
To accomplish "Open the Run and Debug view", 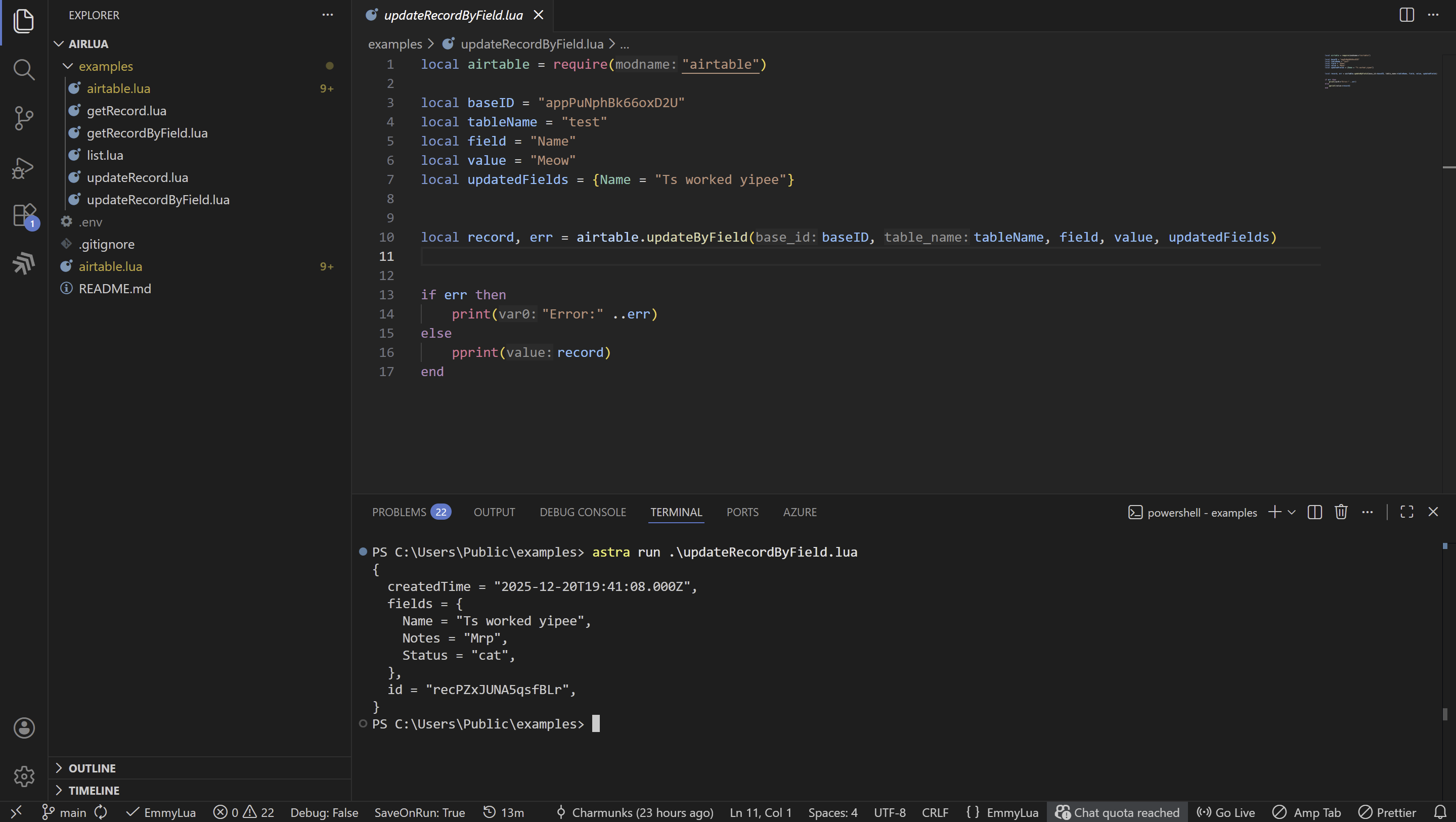I will 24,168.
